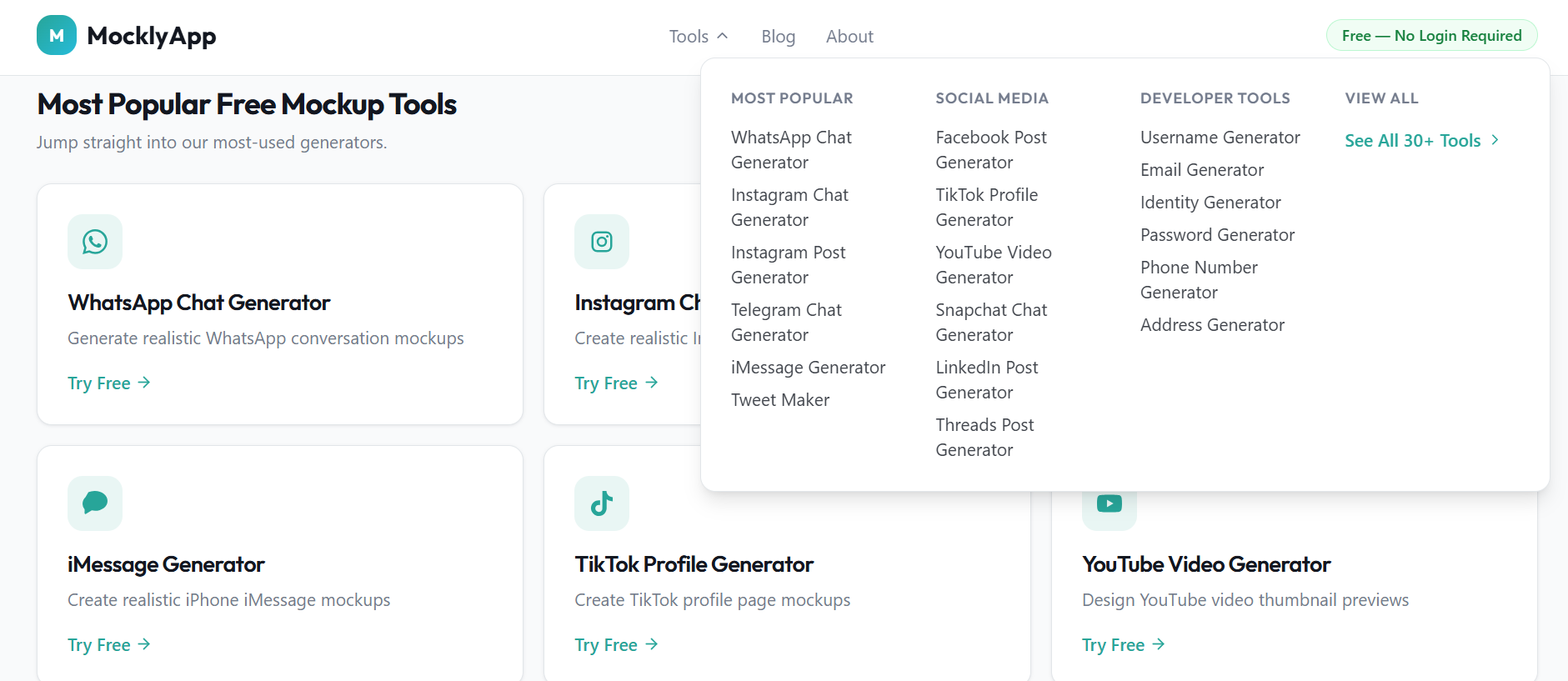Click the YouTube play icon
The width and height of the screenshot is (1568, 681).
[1109, 503]
